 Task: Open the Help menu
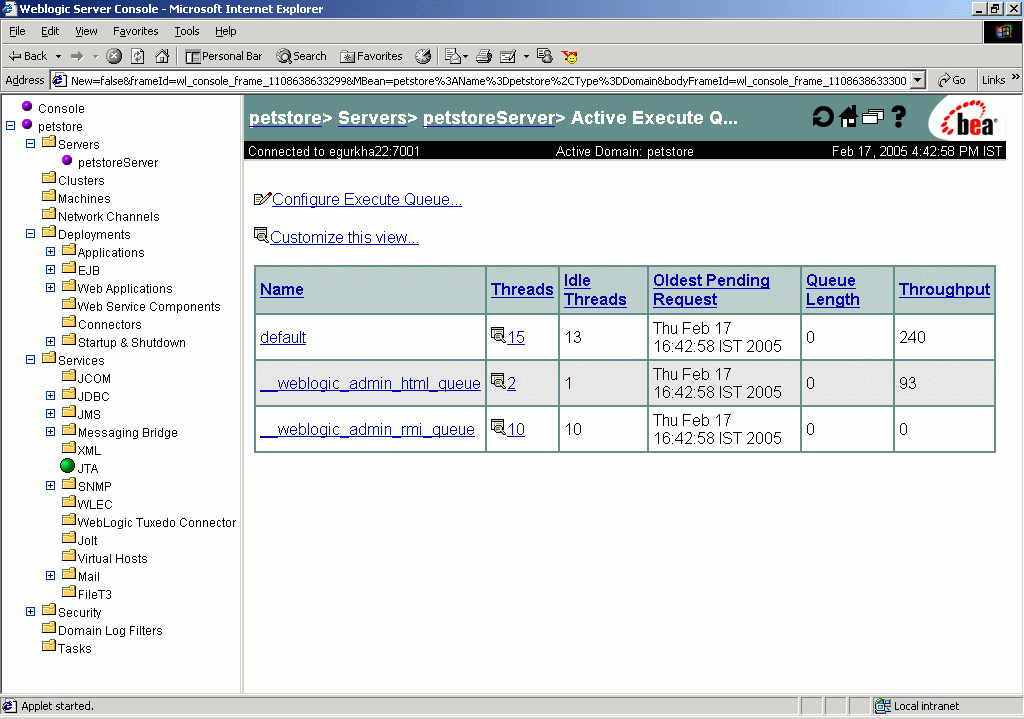(225, 31)
